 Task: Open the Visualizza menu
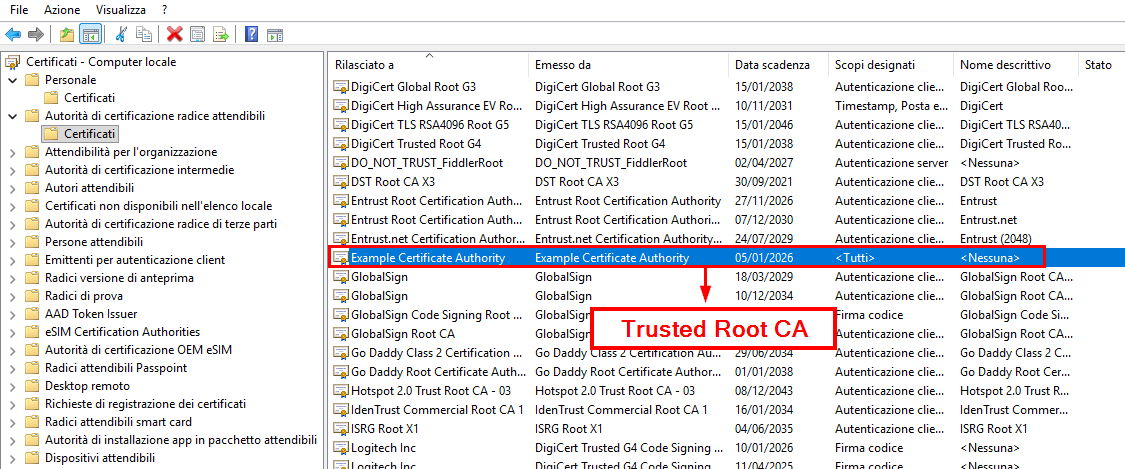120,9
